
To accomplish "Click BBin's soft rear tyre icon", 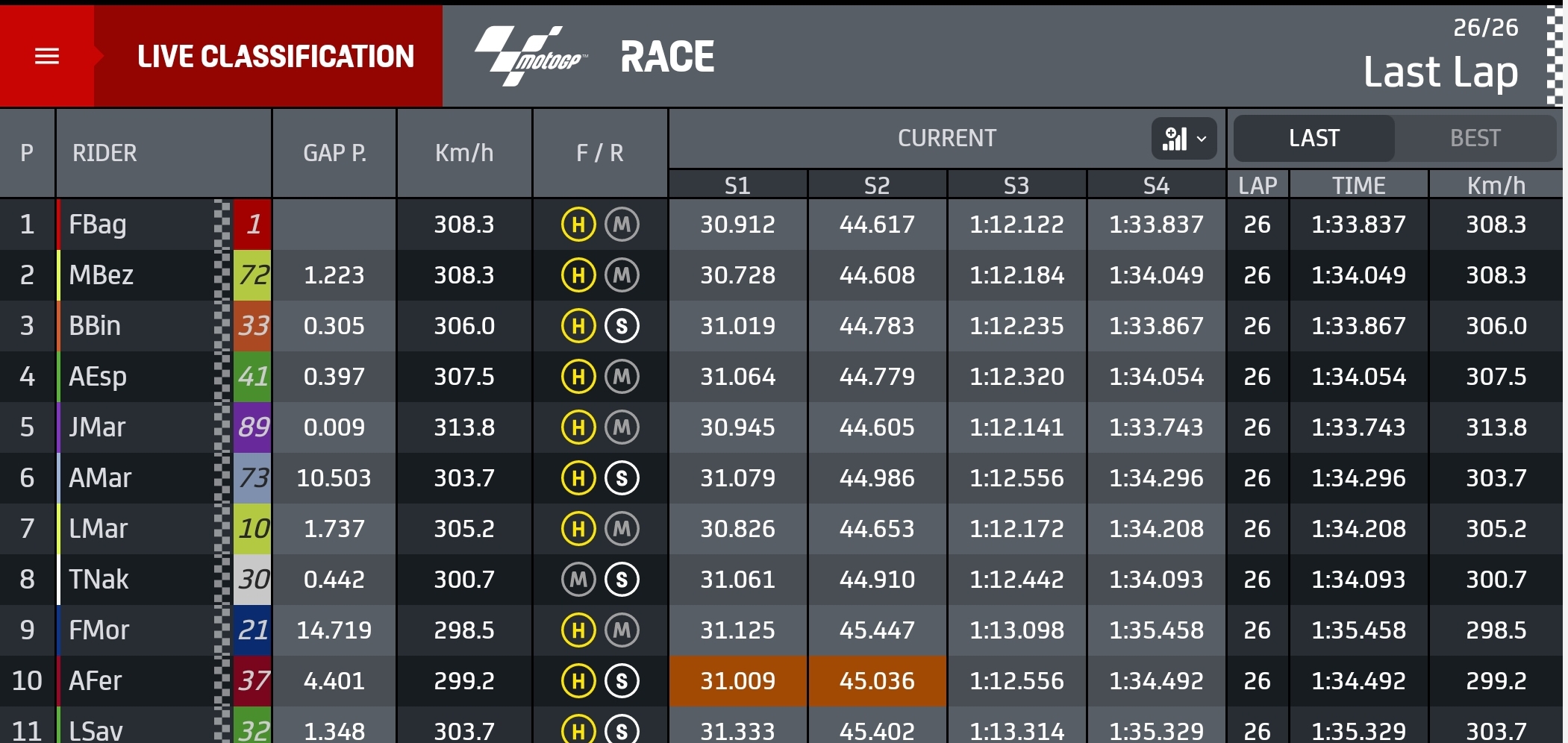I will coord(622,326).
